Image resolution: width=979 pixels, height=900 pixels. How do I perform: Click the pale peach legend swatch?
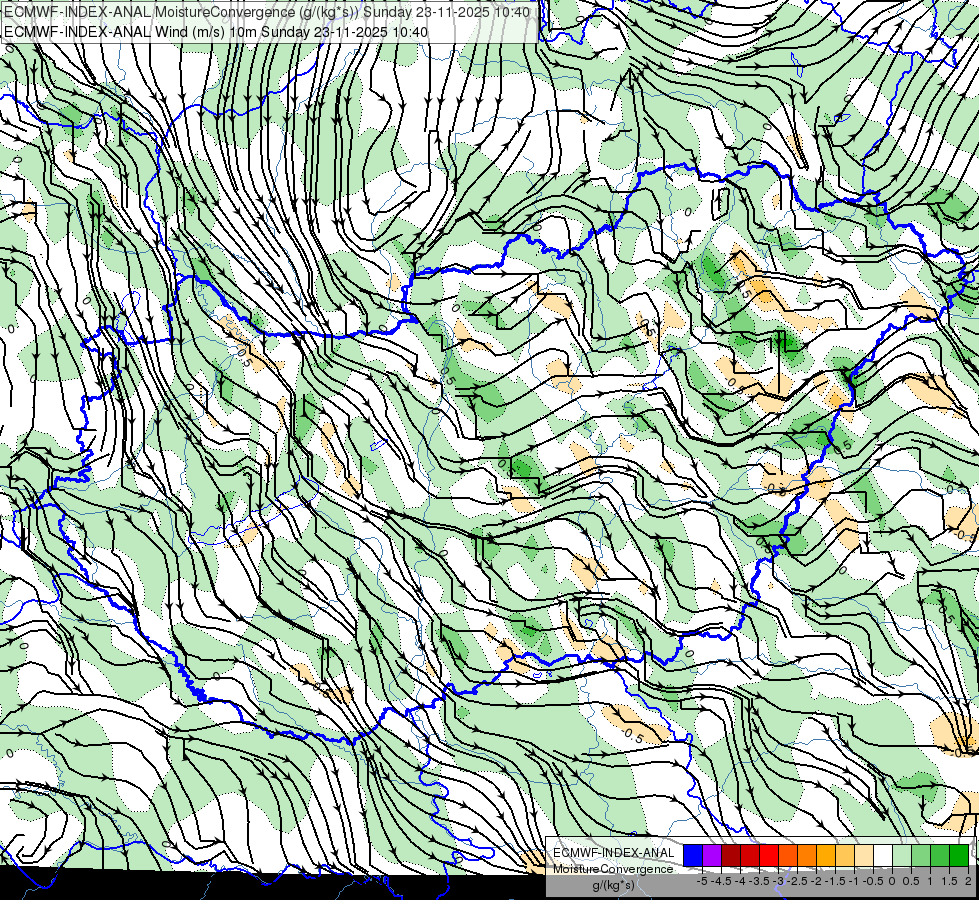click(x=864, y=856)
